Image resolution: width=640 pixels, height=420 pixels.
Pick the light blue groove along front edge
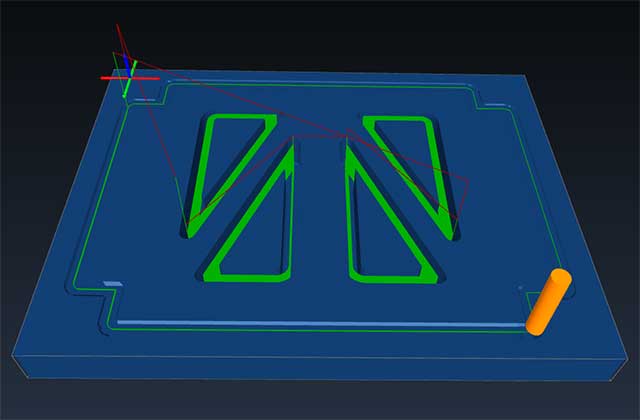[x=320, y=324]
